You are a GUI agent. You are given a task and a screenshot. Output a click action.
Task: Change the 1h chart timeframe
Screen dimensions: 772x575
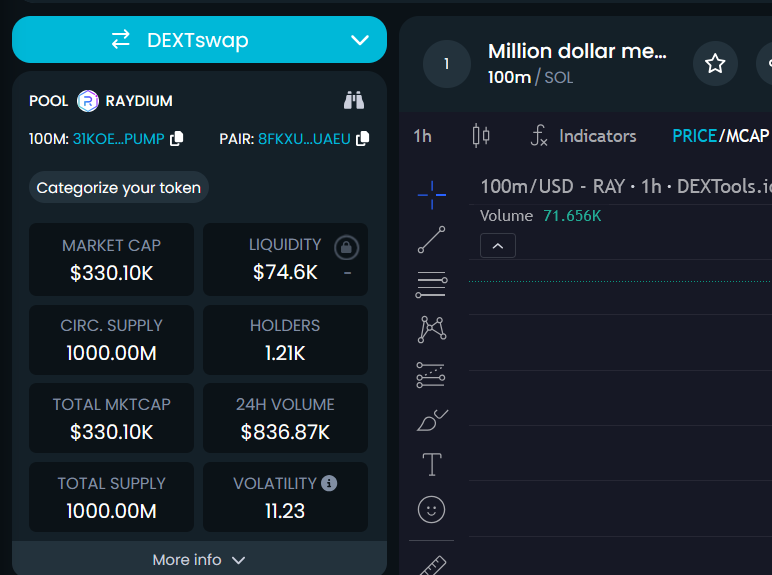(422, 136)
